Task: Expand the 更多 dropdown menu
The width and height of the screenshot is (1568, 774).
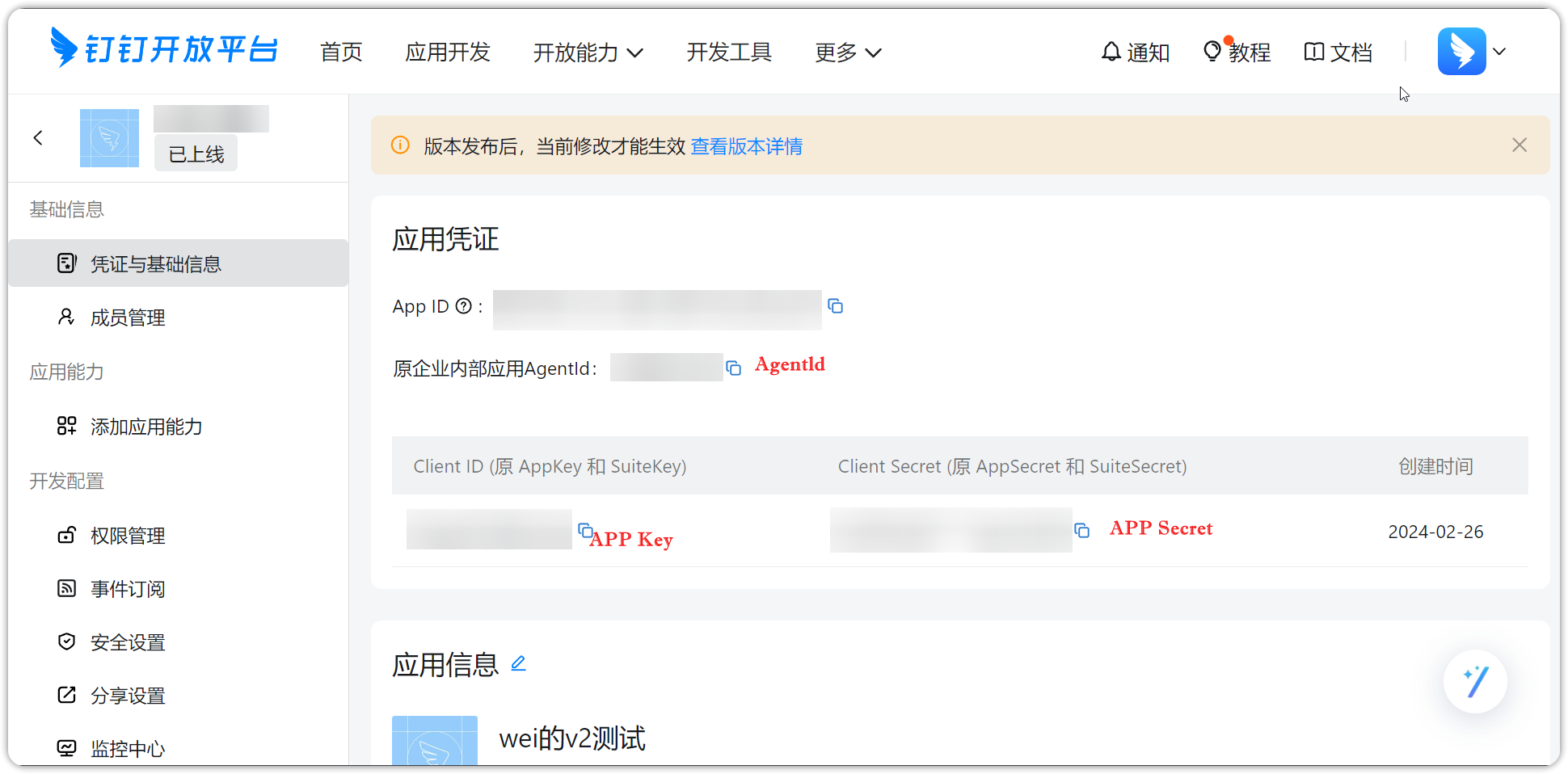Action: pos(848,53)
